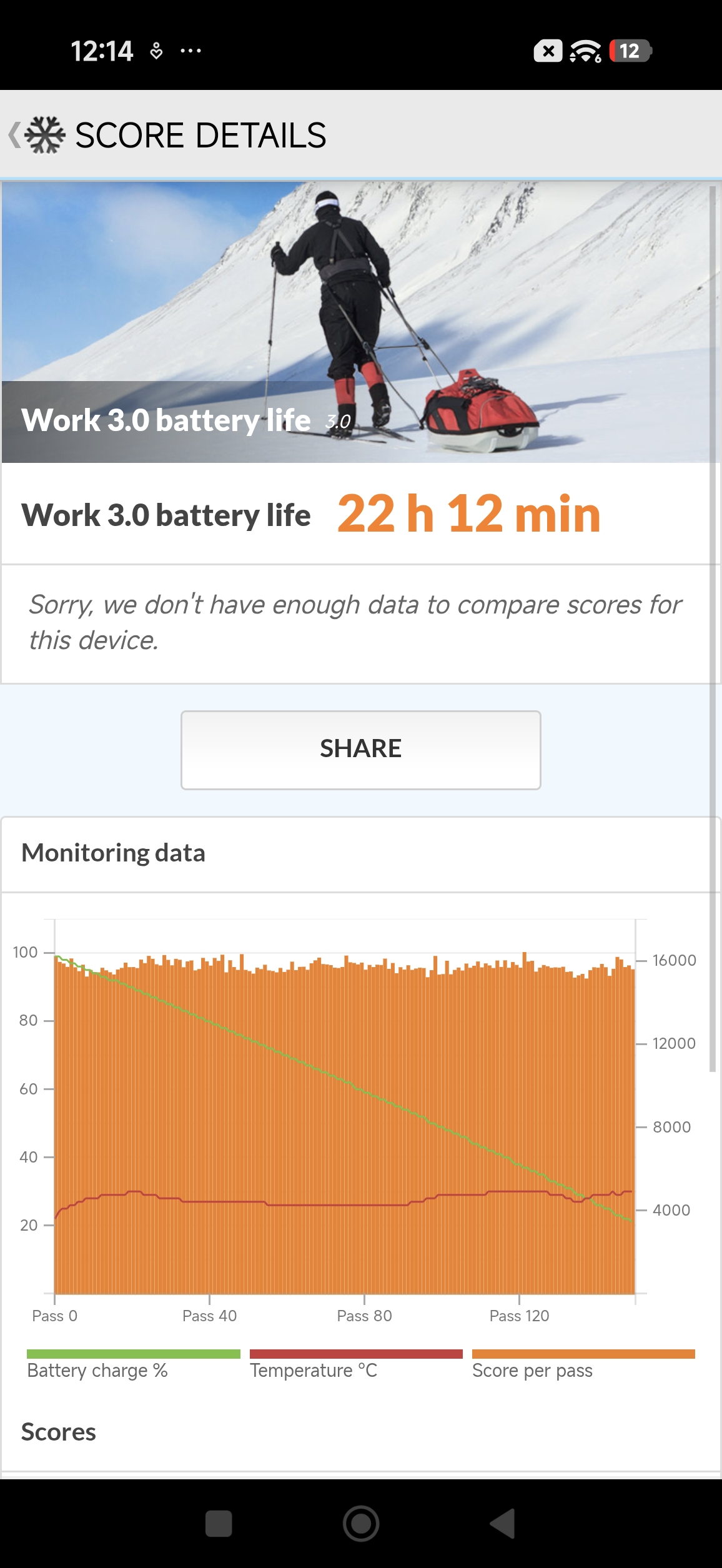This screenshot has width=722, height=1568.
Task: Tap the SCORE DETAILS header title
Action: pyautogui.click(x=200, y=135)
